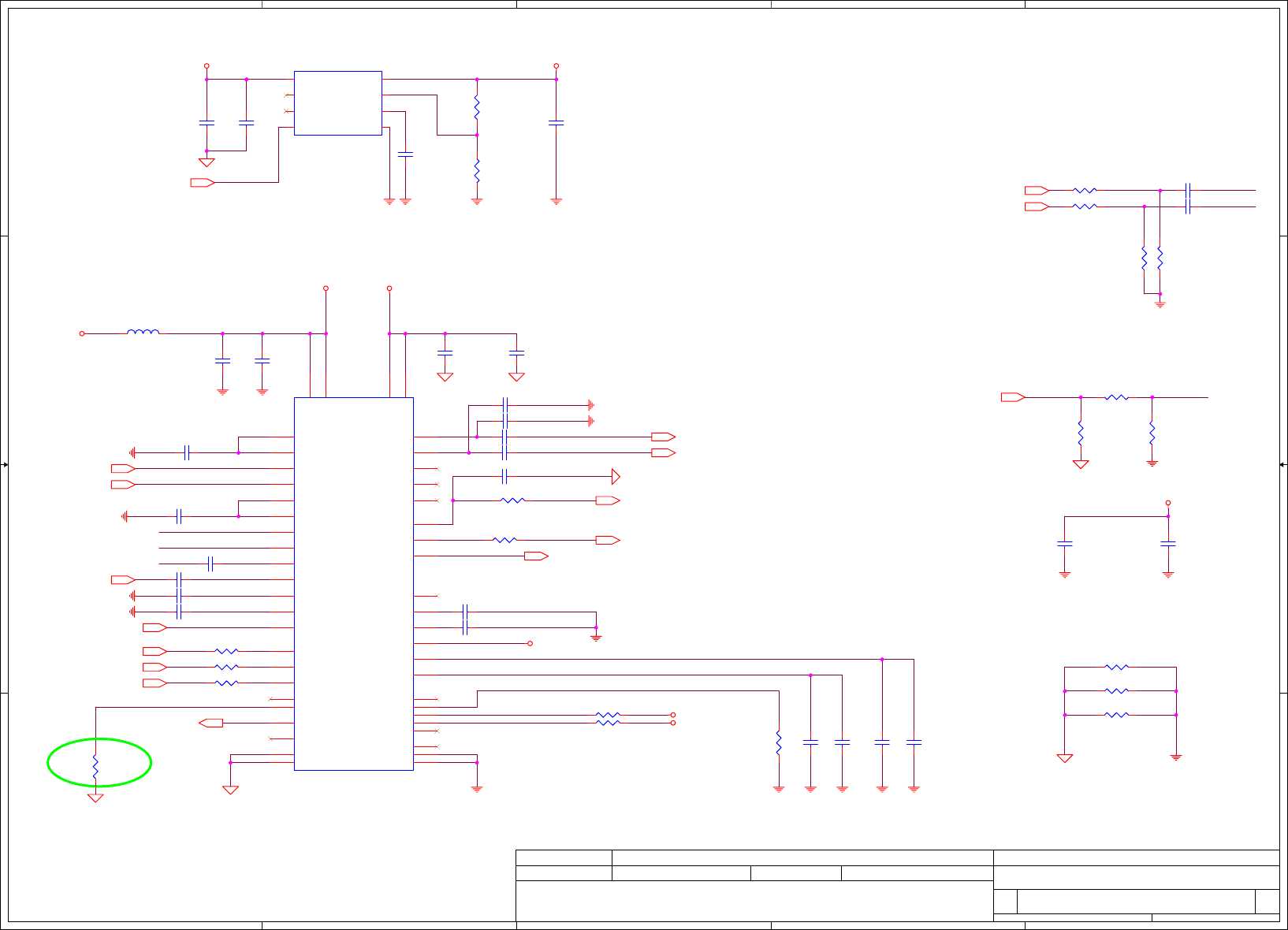This screenshot has width=1288, height=930.
Task: Click the power port above the right decoupling capacitors
Action: pos(1168,503)
